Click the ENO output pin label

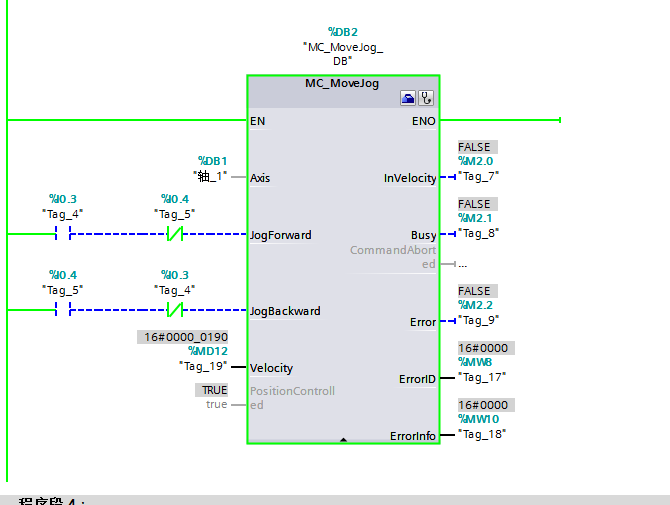coord(424,121)
